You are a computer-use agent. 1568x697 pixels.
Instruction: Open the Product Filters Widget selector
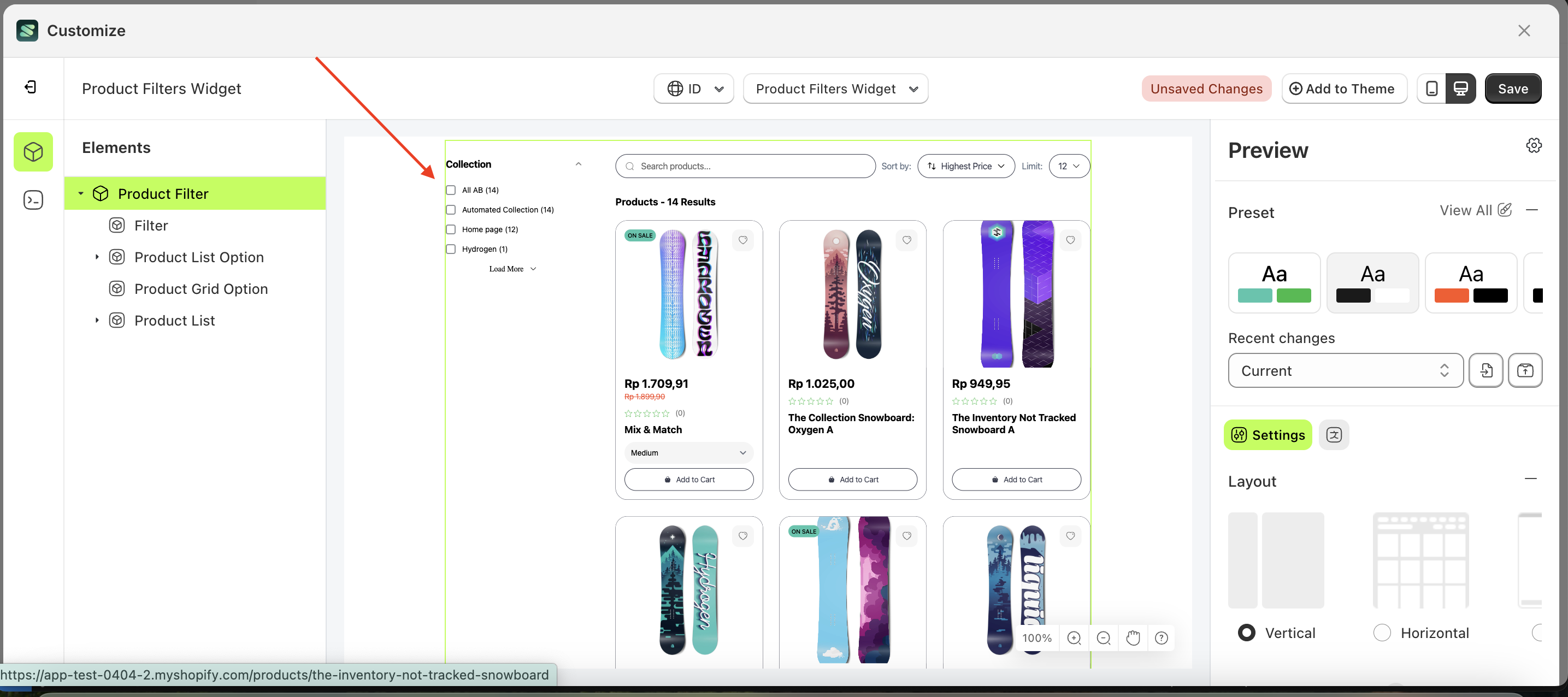835,88
